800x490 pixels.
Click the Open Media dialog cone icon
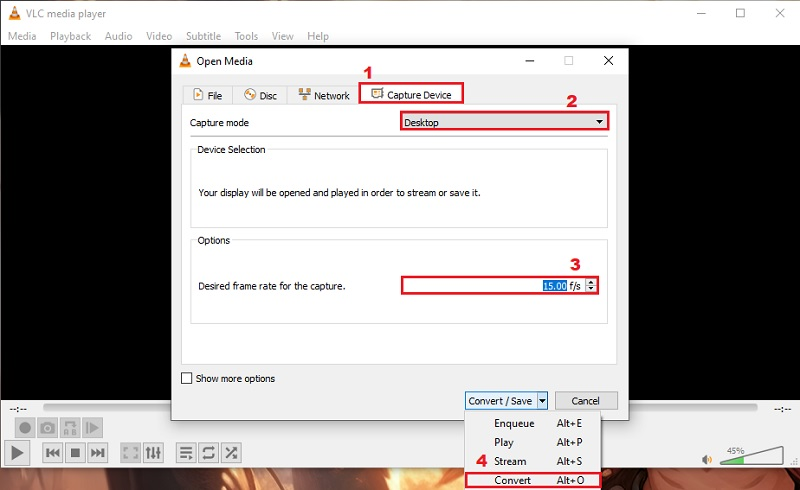click(x=185, y=61)
